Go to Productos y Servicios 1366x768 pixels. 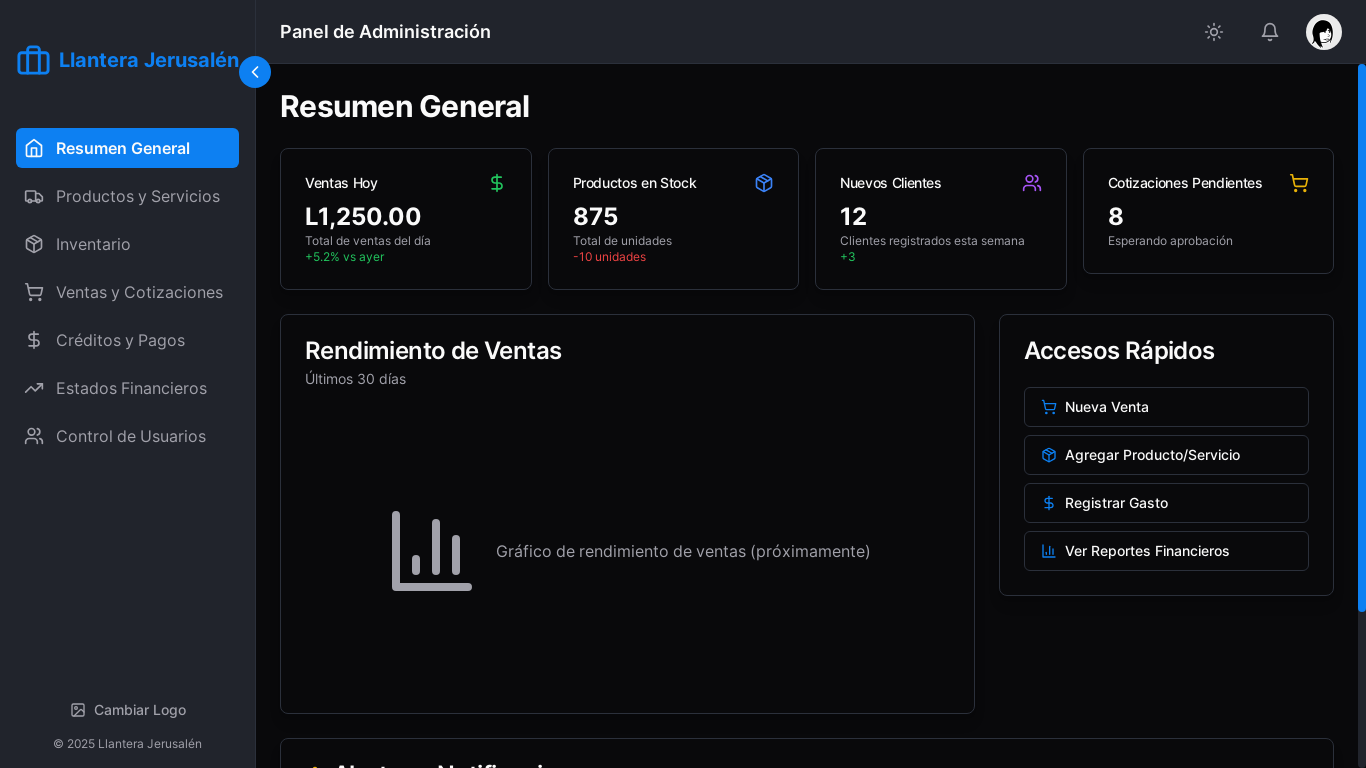[127, 196]
